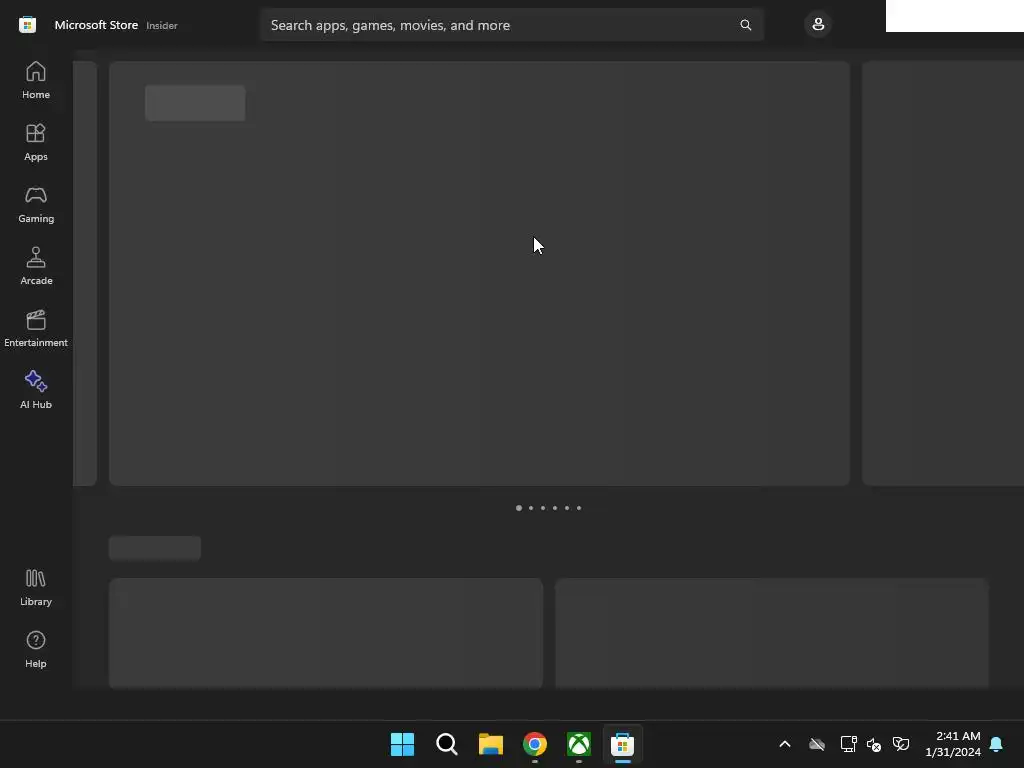The height and width of the screenshot is (768, 1024).
Task: Select the fifth carousel page dot
Action: pos(567,508)
